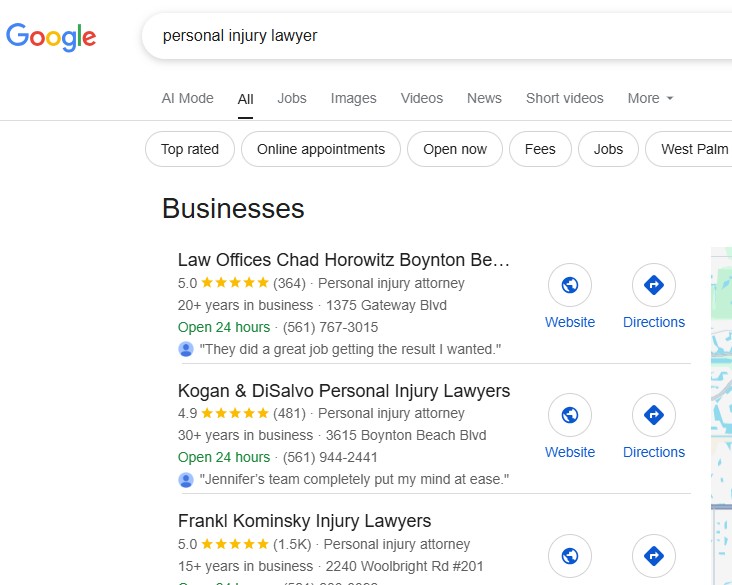The height and width of the screenshot is (585, 732).
Task: Switch to the AI Mode tab
Action: pos(188,98)
